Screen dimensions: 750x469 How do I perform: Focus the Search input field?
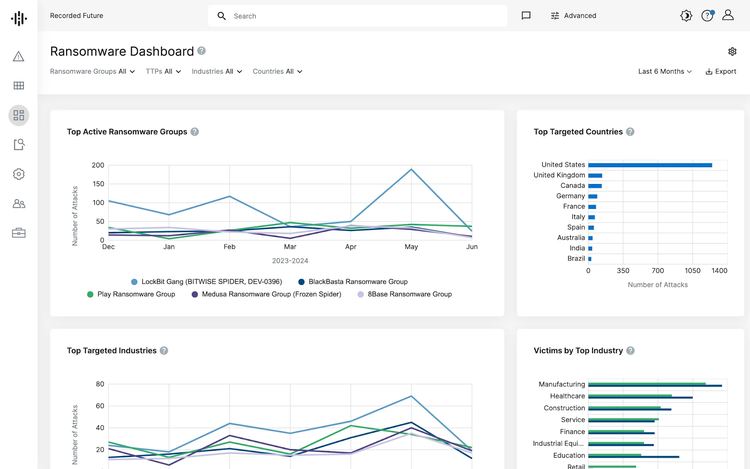358,16
